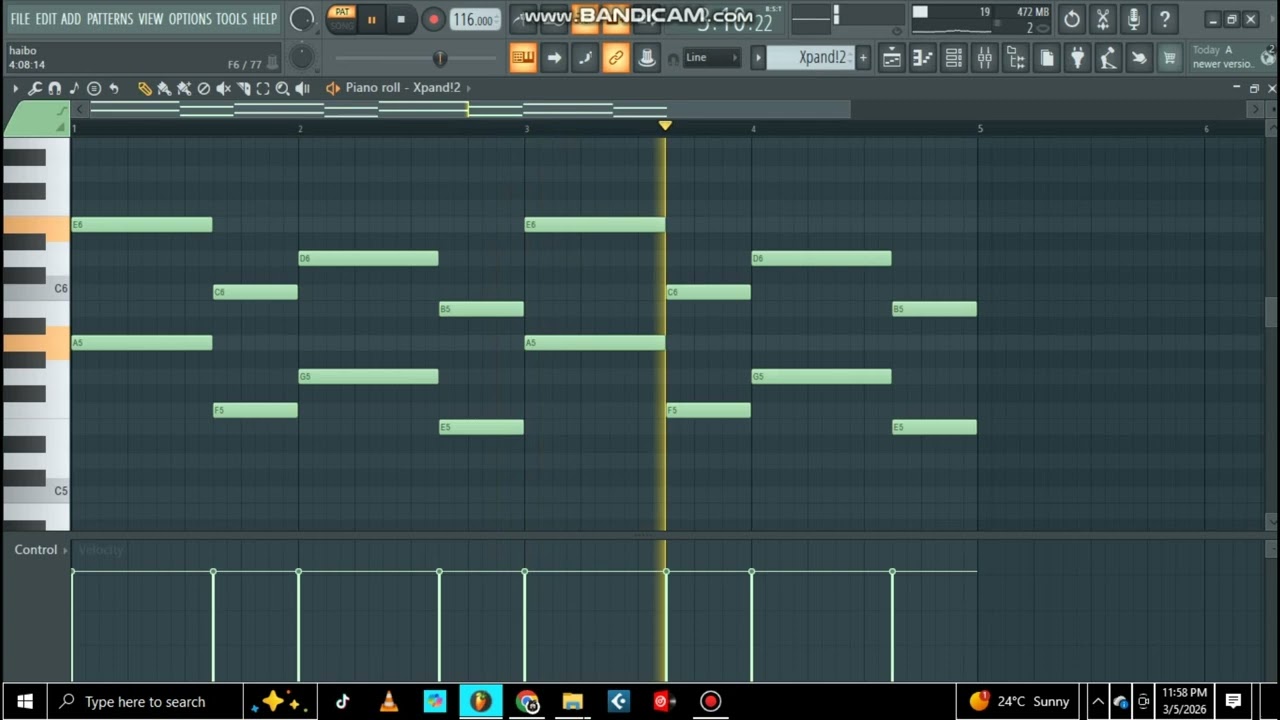
Task: Open project picker pages icon
Action: pos(1046,58)
